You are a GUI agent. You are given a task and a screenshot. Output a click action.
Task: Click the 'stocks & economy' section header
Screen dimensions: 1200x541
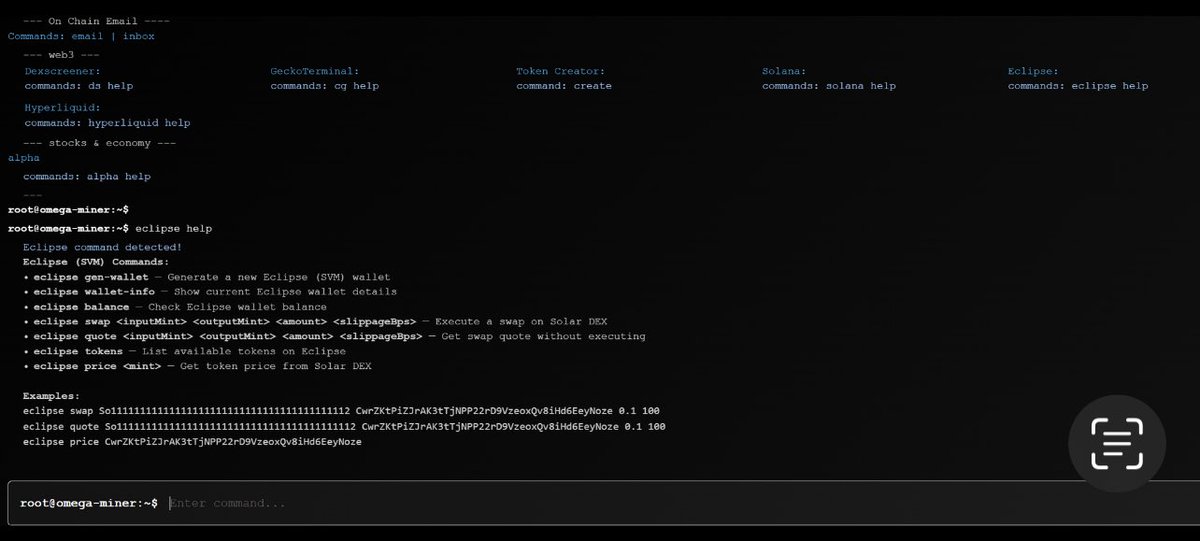[x=101, y=143]
